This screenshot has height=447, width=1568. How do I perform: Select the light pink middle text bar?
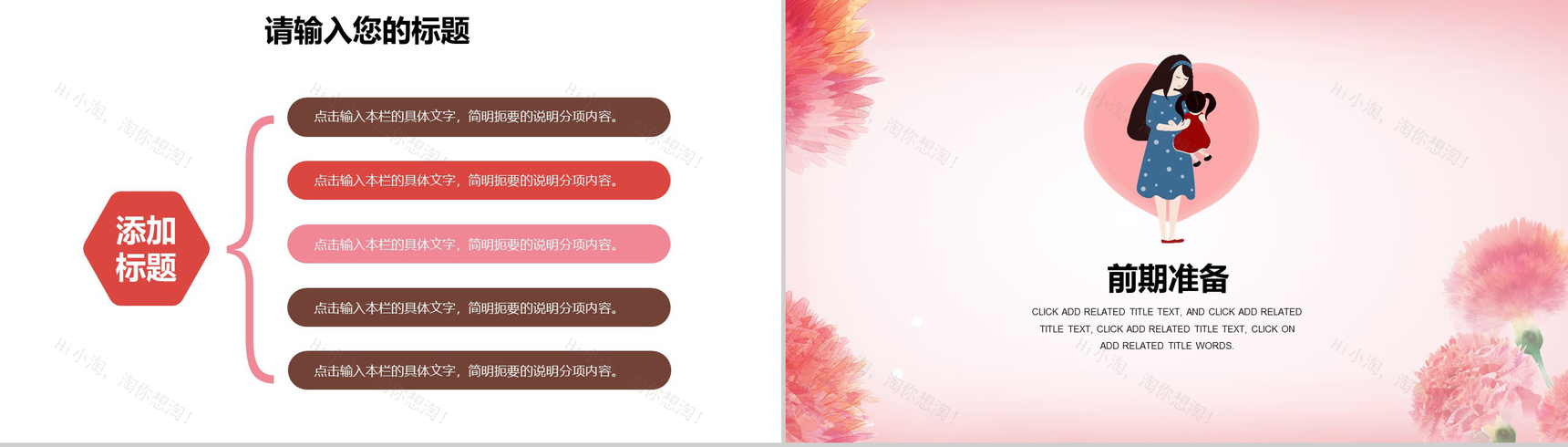[479, 244]
